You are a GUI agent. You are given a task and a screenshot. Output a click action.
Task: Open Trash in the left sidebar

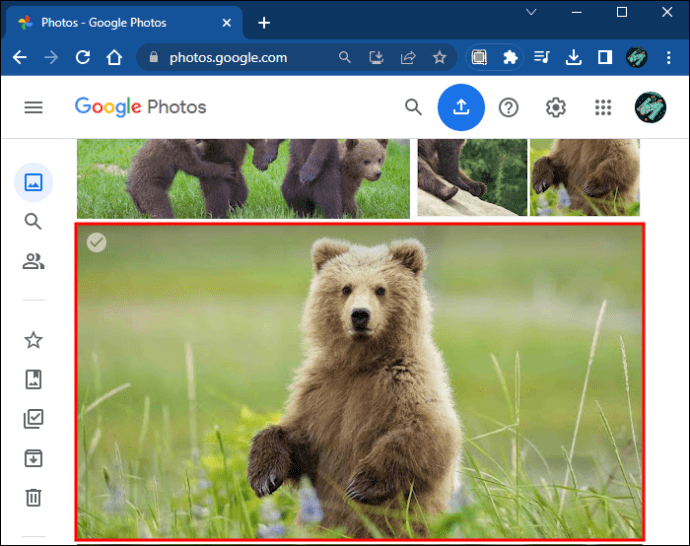(x=33, y=497)
